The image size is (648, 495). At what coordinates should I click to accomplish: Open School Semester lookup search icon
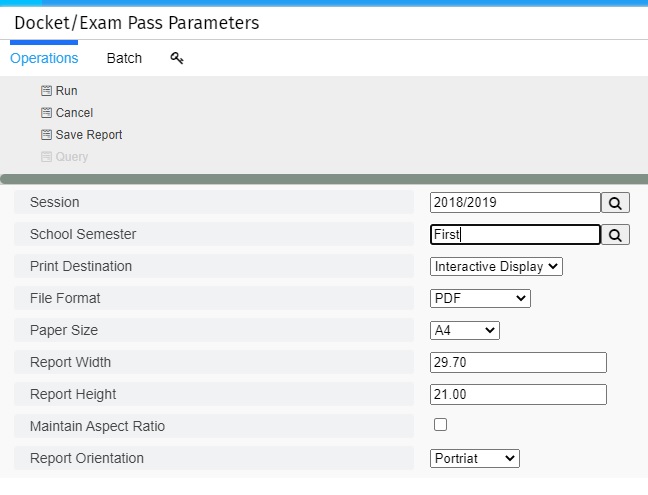coord(615,235)
